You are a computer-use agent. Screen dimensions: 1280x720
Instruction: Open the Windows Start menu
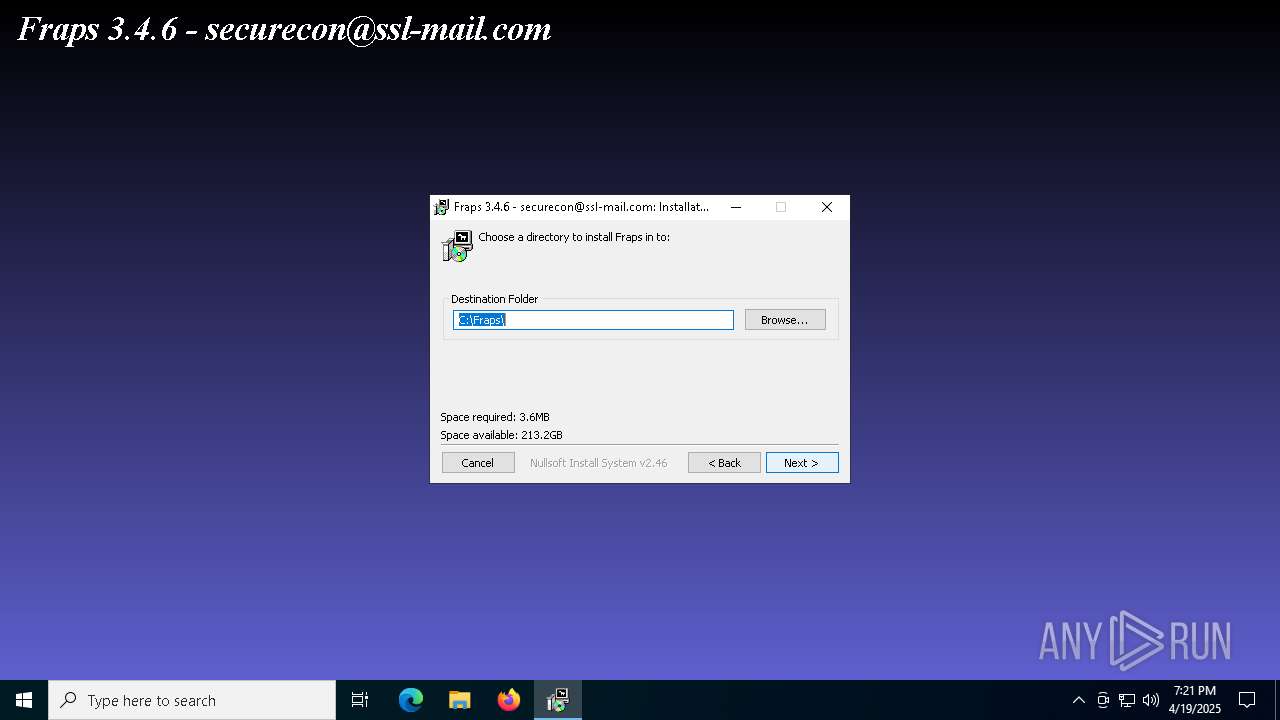[24, 700]
